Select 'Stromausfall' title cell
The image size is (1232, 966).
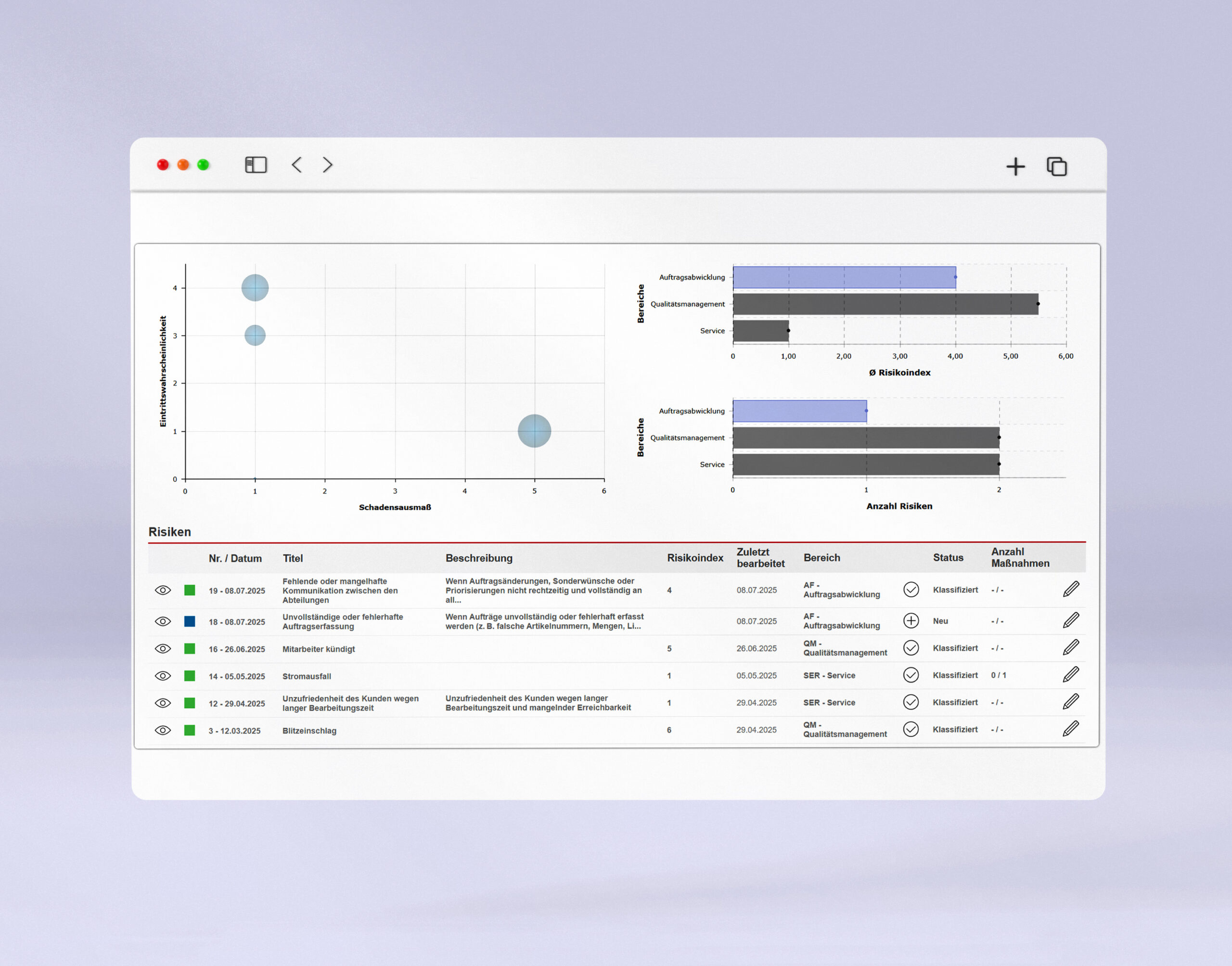[x=307, y=676]
